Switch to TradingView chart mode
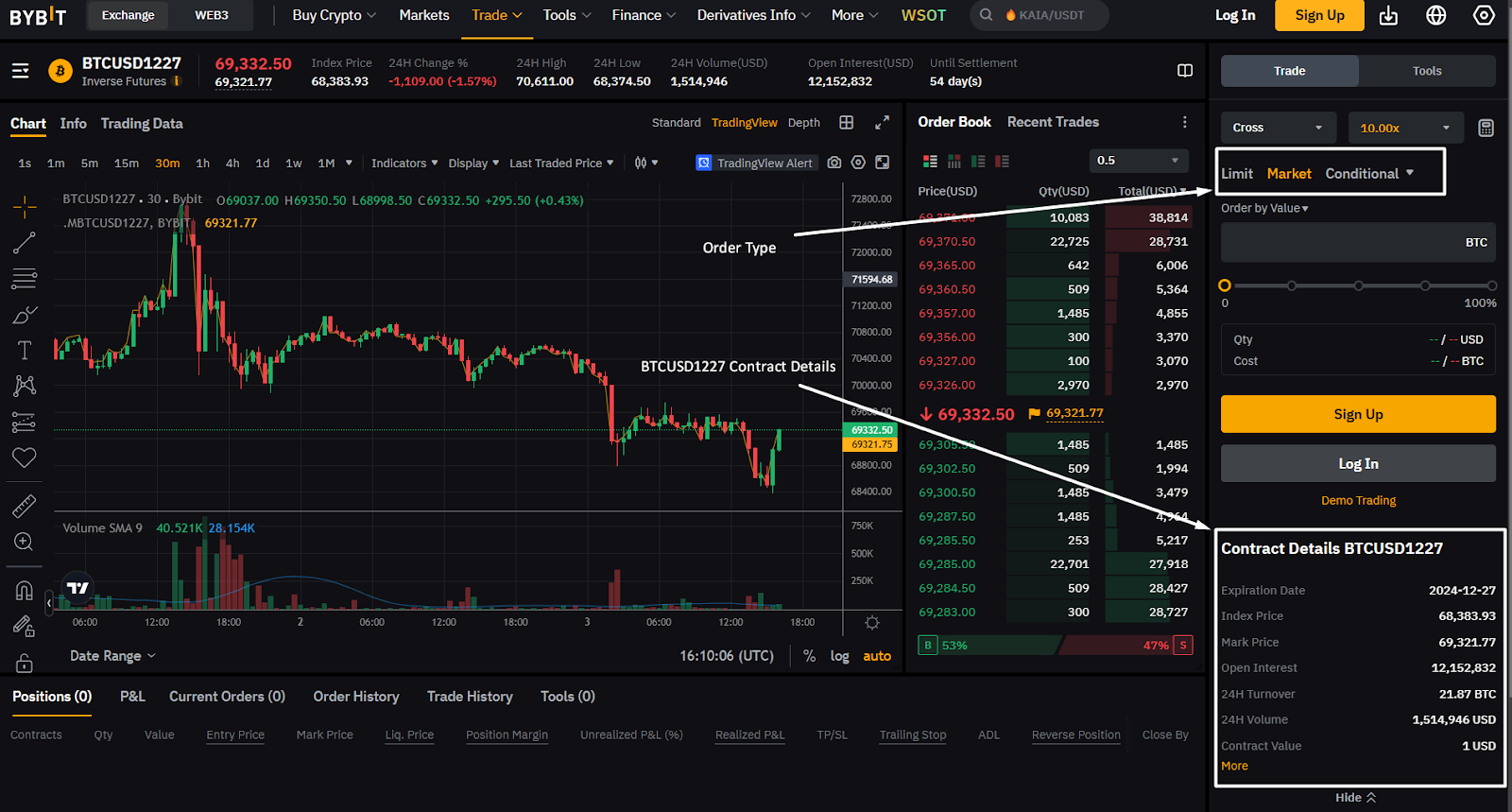 [x=745, y=123]
